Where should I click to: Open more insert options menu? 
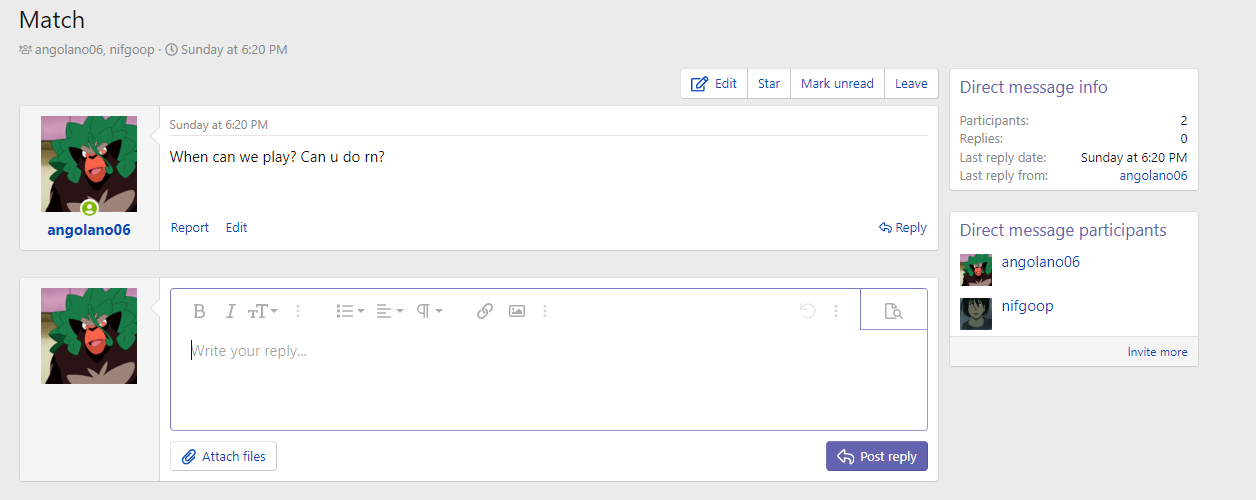click(x=545, y=311)
